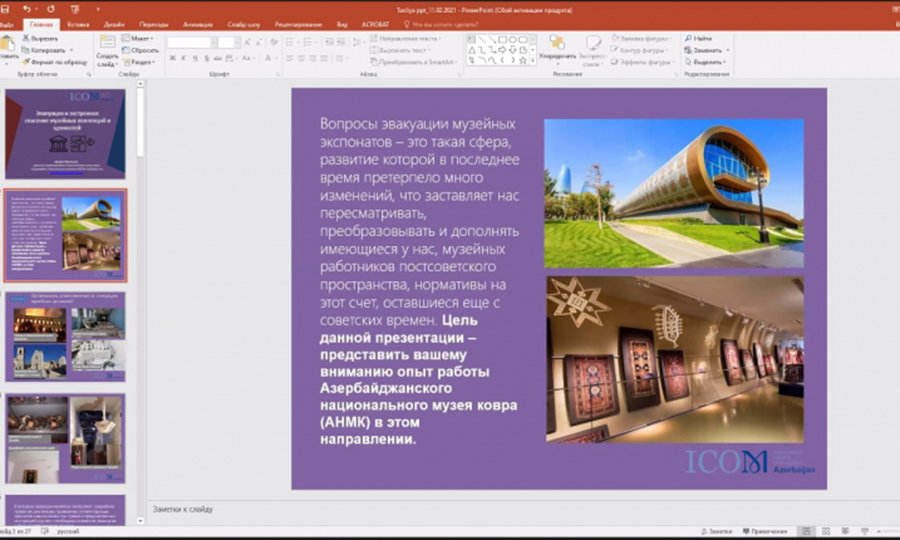Toggle bold formatting (Ж)
This screenshot has width=900, height=540.
[x=172, y=59]
